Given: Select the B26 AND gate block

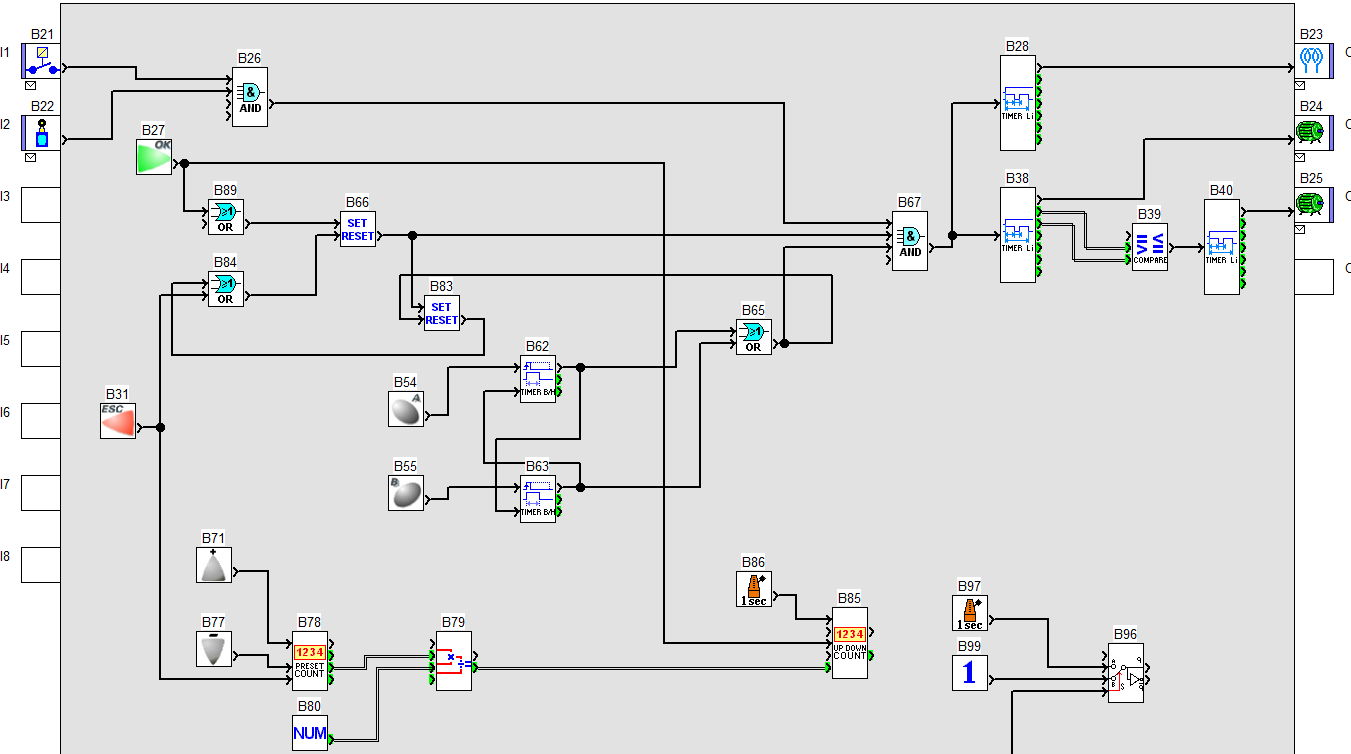Looking at the screenshot, I should pyautogui.click(x=250, y=96).
